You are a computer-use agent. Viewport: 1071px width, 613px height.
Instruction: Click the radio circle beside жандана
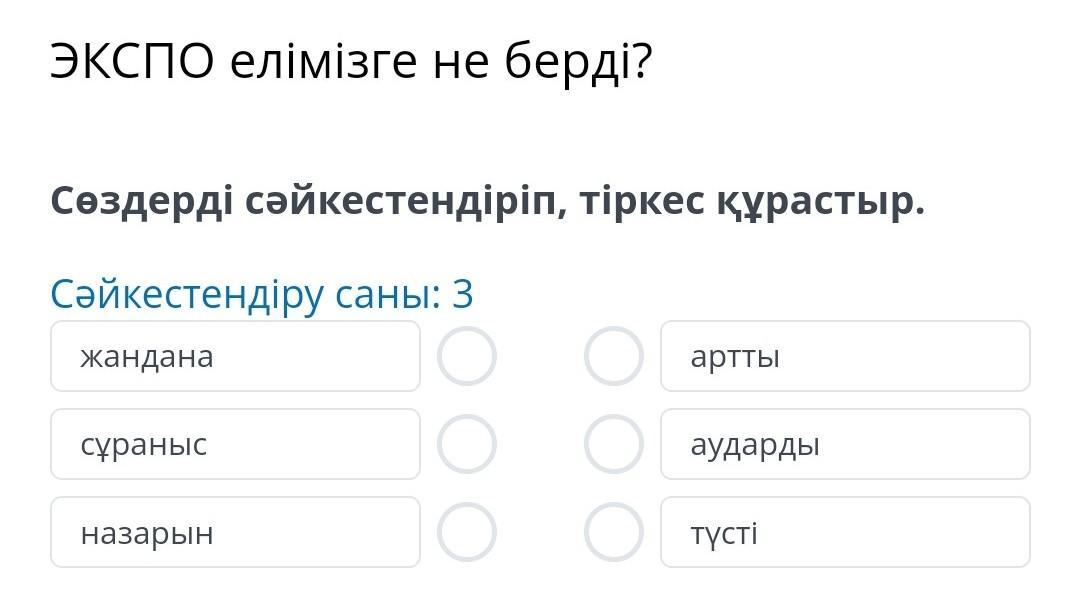467,357
